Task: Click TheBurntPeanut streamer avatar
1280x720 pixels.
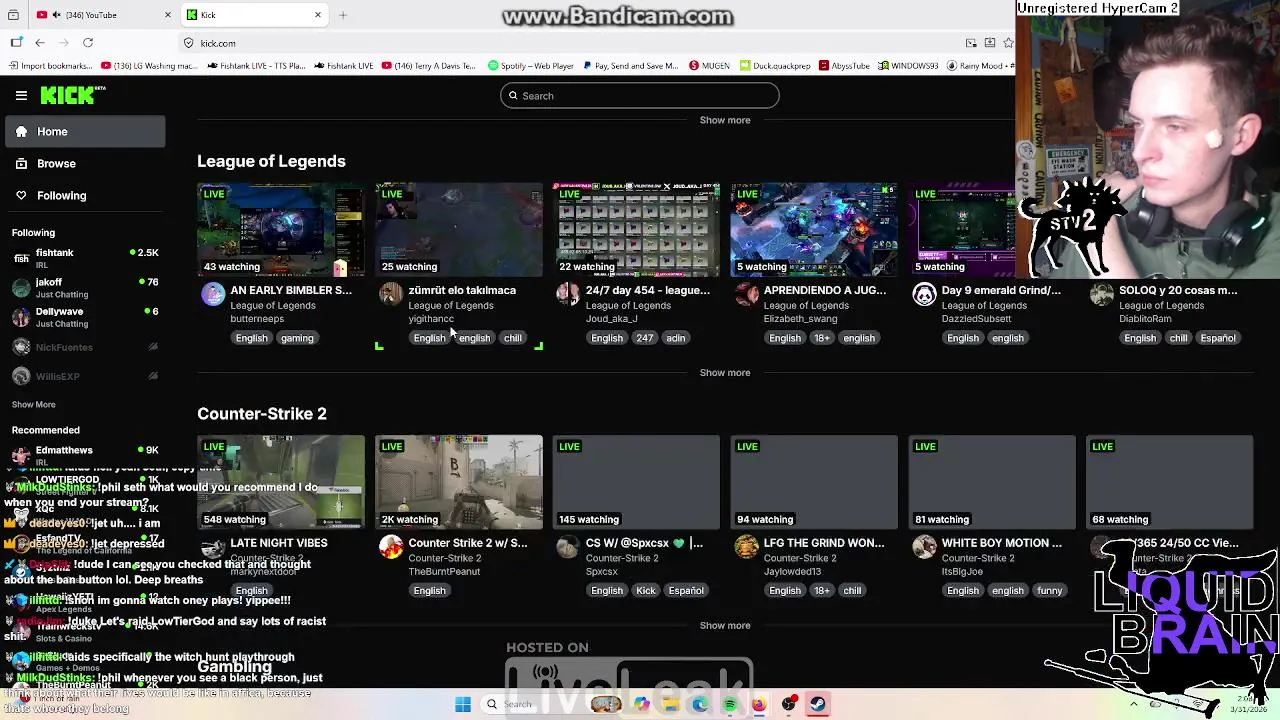Action: tap(391, 547)
